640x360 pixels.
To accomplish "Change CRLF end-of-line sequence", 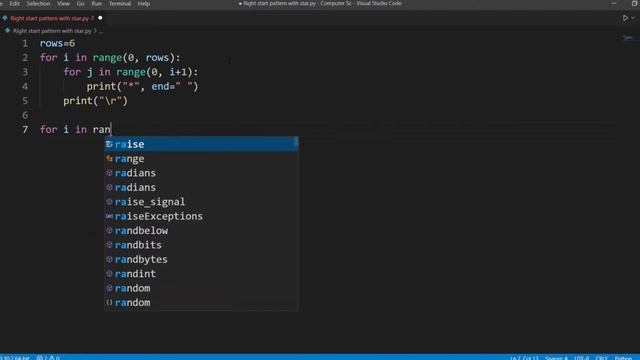I will pos(602,358).
